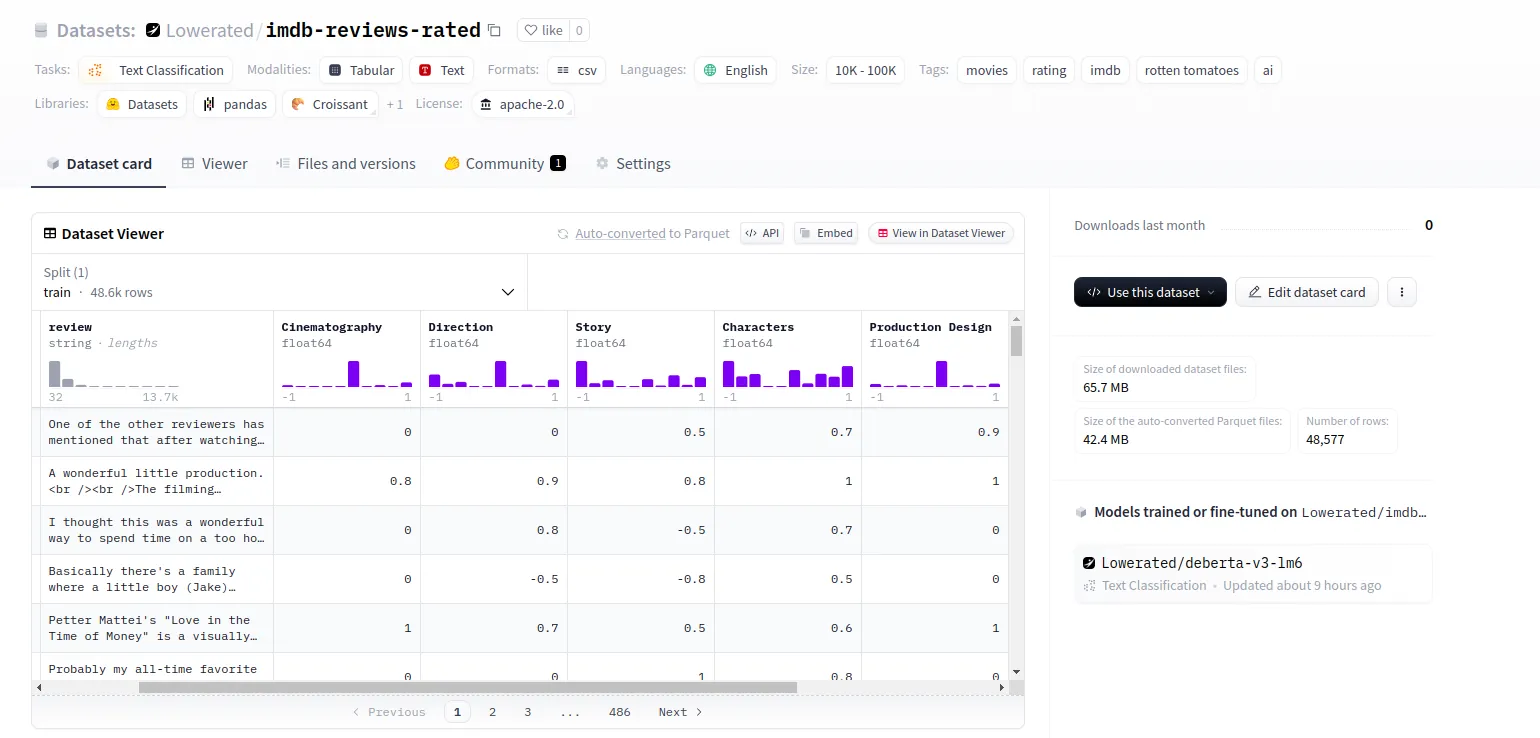
Task: Go to the Settings tab
Action: coord(633,164)
